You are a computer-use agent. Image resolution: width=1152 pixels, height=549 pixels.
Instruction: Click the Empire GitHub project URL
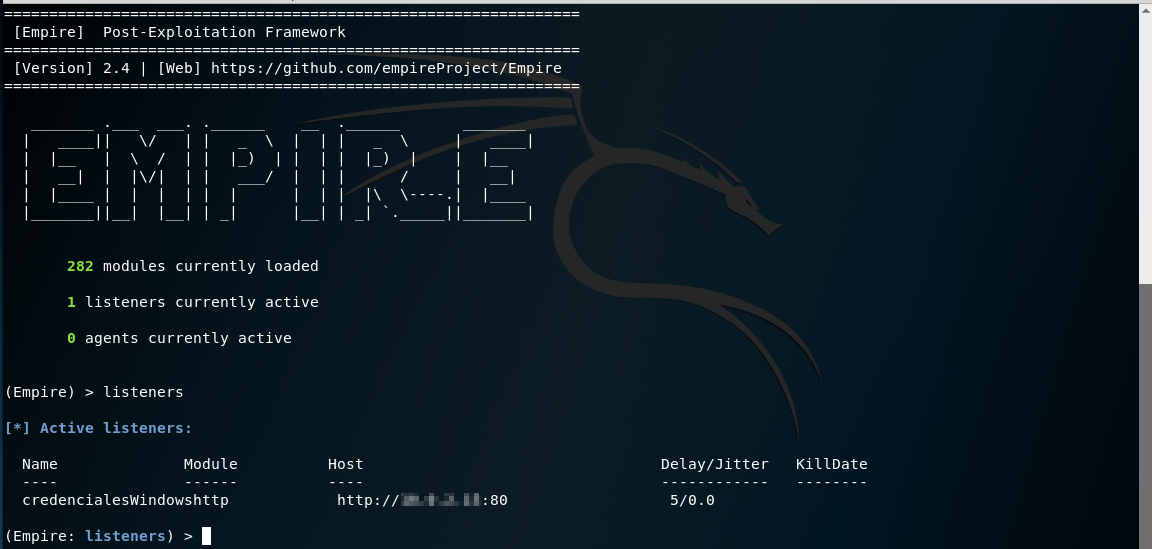tap(386, 68)
